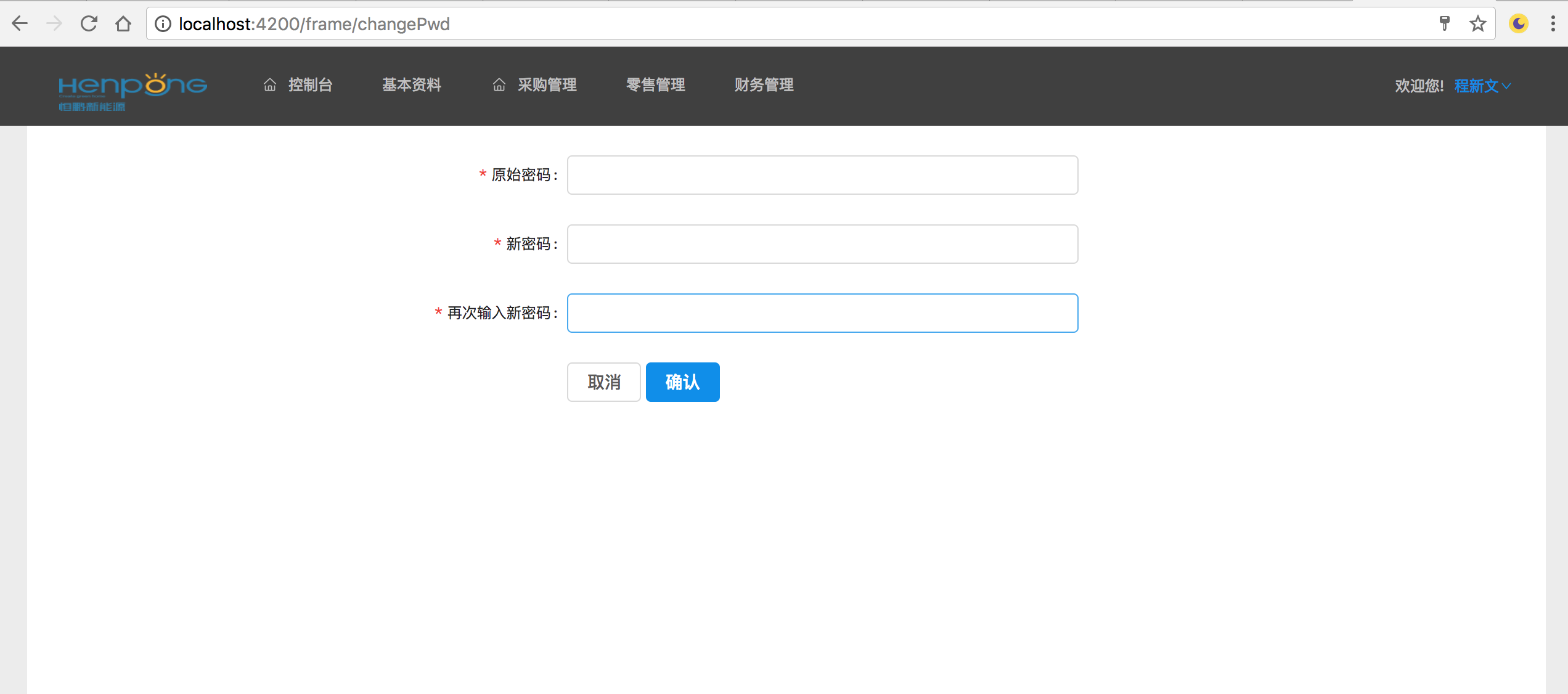Open the 零售管理 menu

655,85
